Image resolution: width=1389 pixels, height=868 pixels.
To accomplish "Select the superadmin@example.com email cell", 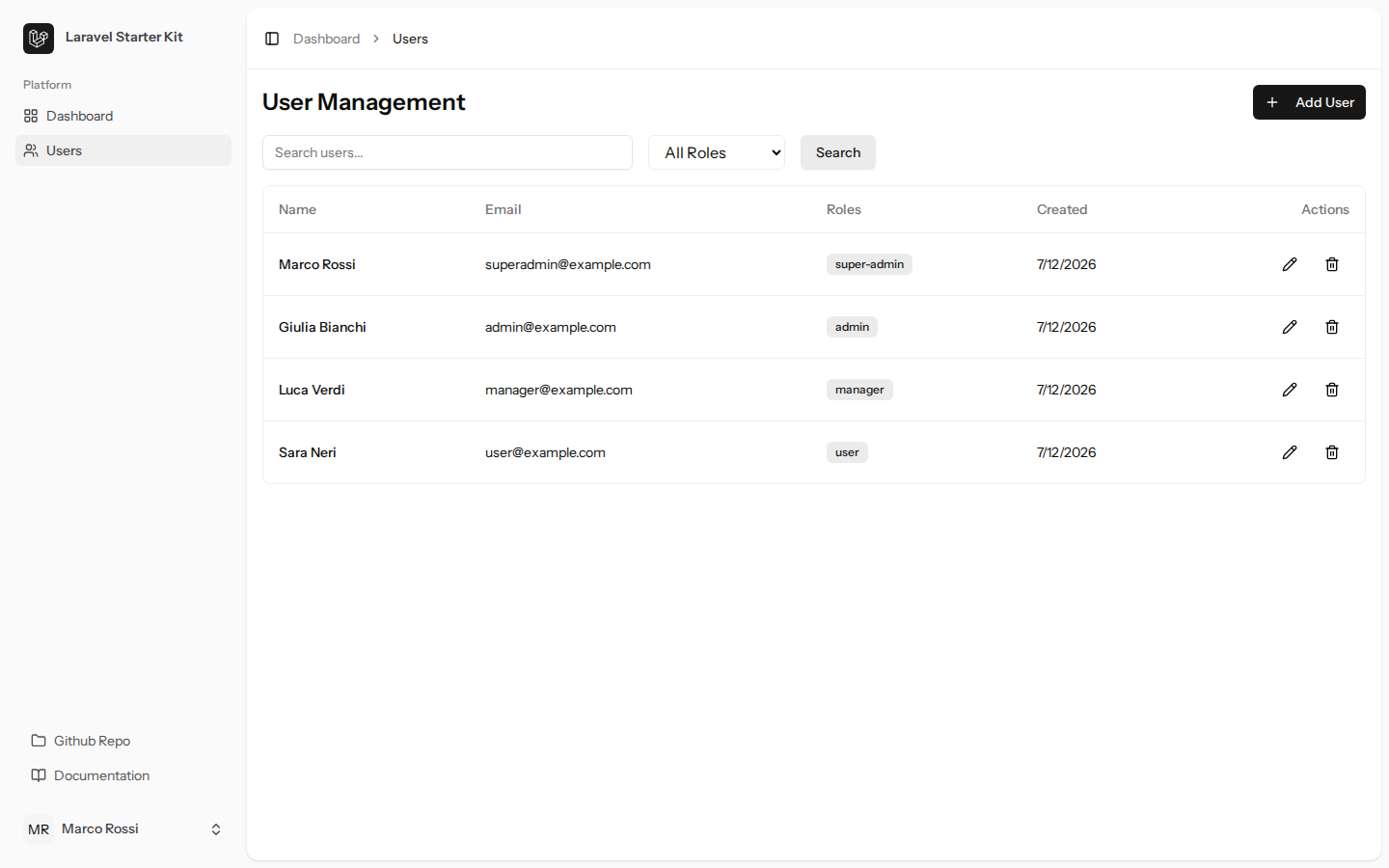I will (568, 264).
